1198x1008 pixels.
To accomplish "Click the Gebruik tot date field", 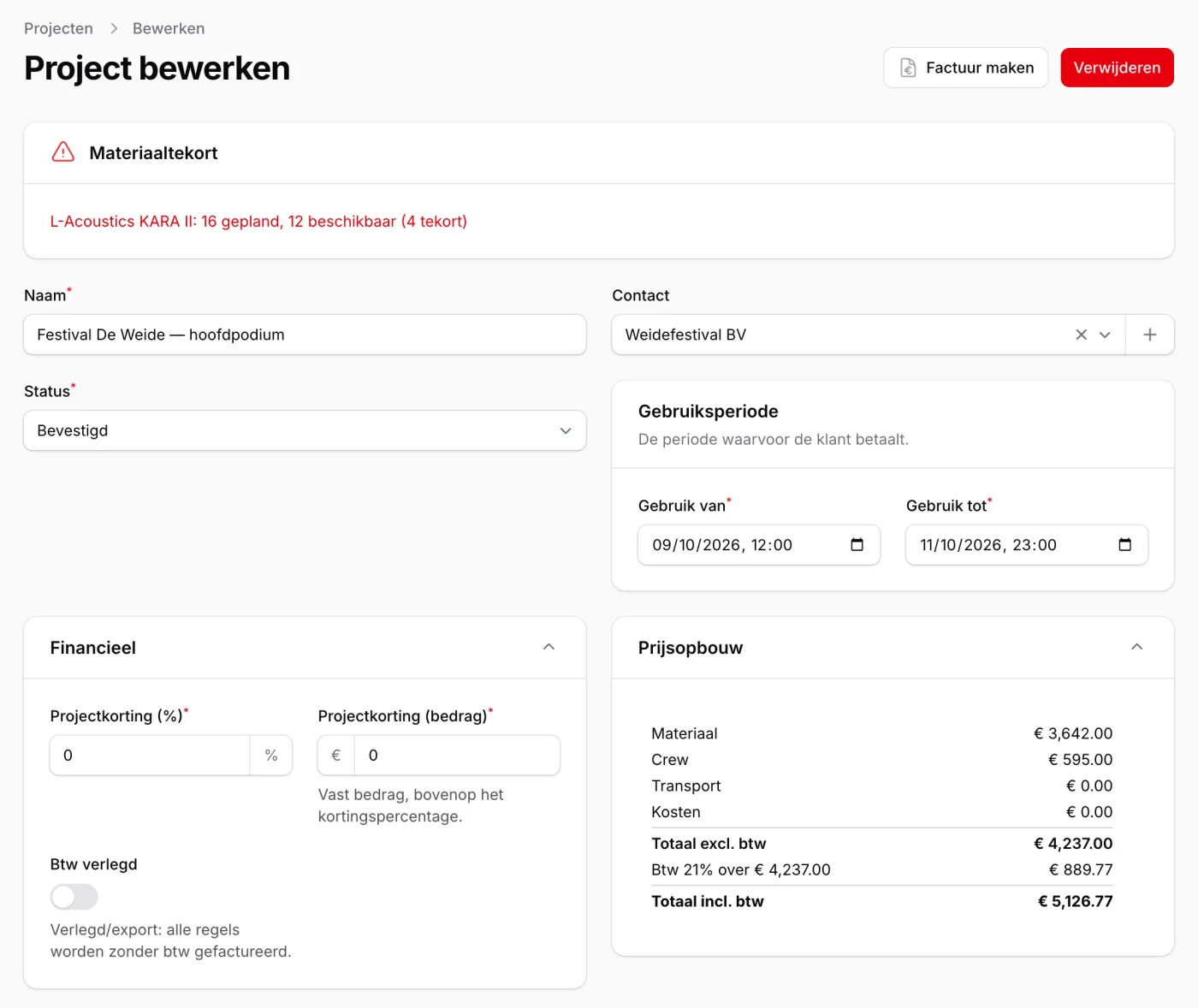I will tap(1027, 545).
